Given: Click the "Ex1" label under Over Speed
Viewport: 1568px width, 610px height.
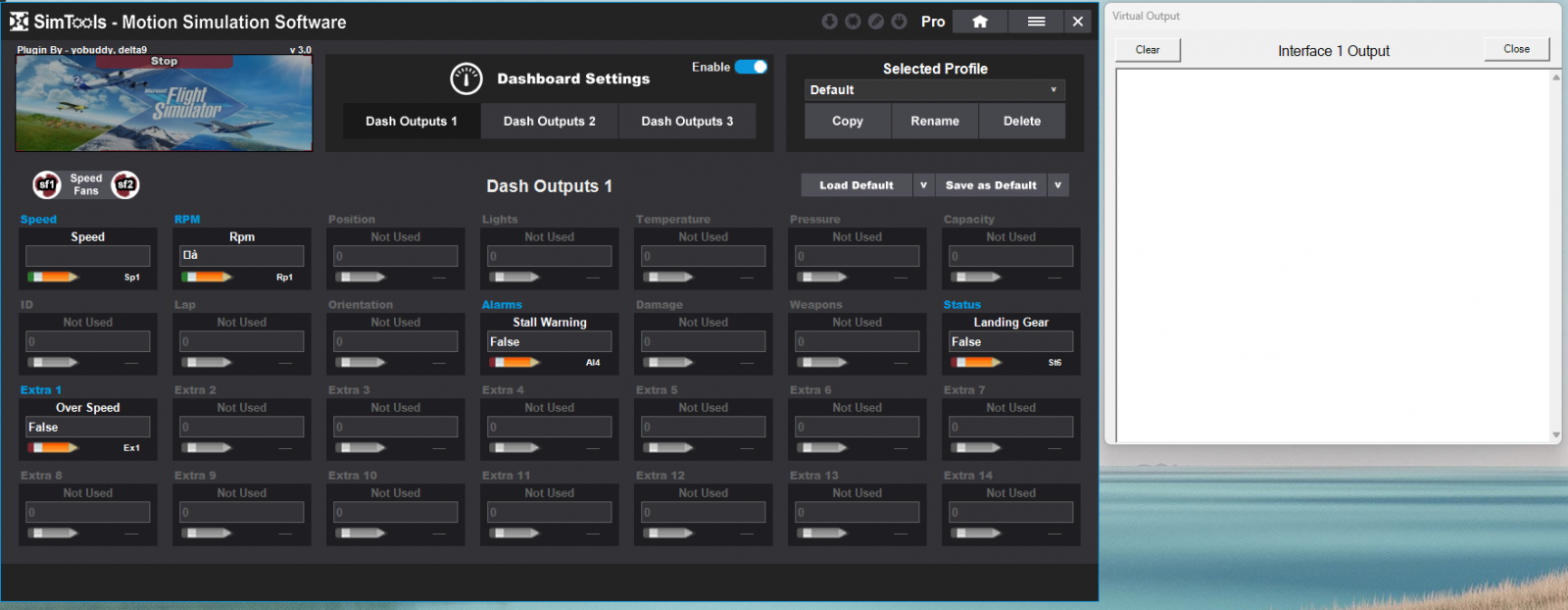Looking at the screenshot, I should point(131,448).
